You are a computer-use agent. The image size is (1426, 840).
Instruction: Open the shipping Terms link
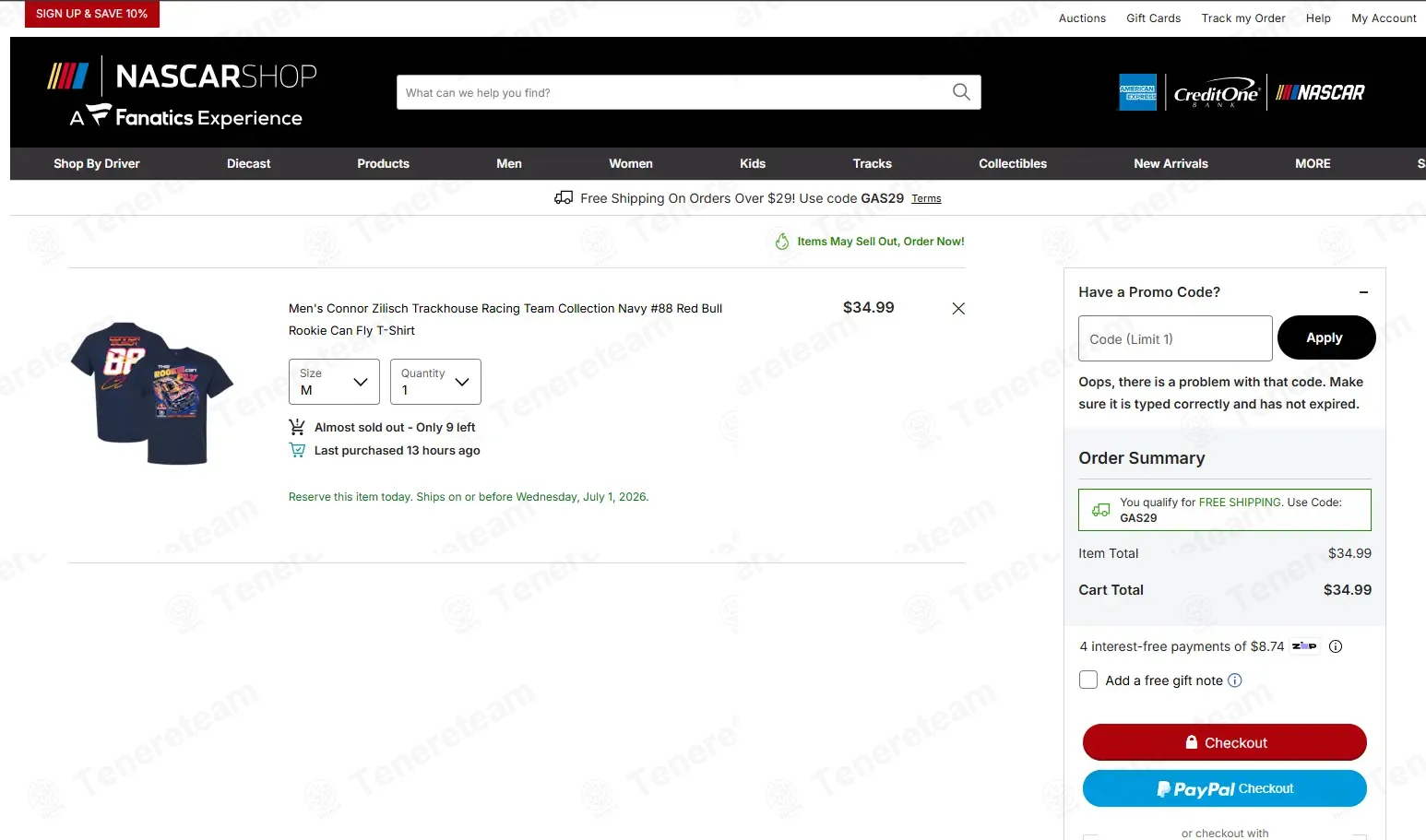pos(926,198)
